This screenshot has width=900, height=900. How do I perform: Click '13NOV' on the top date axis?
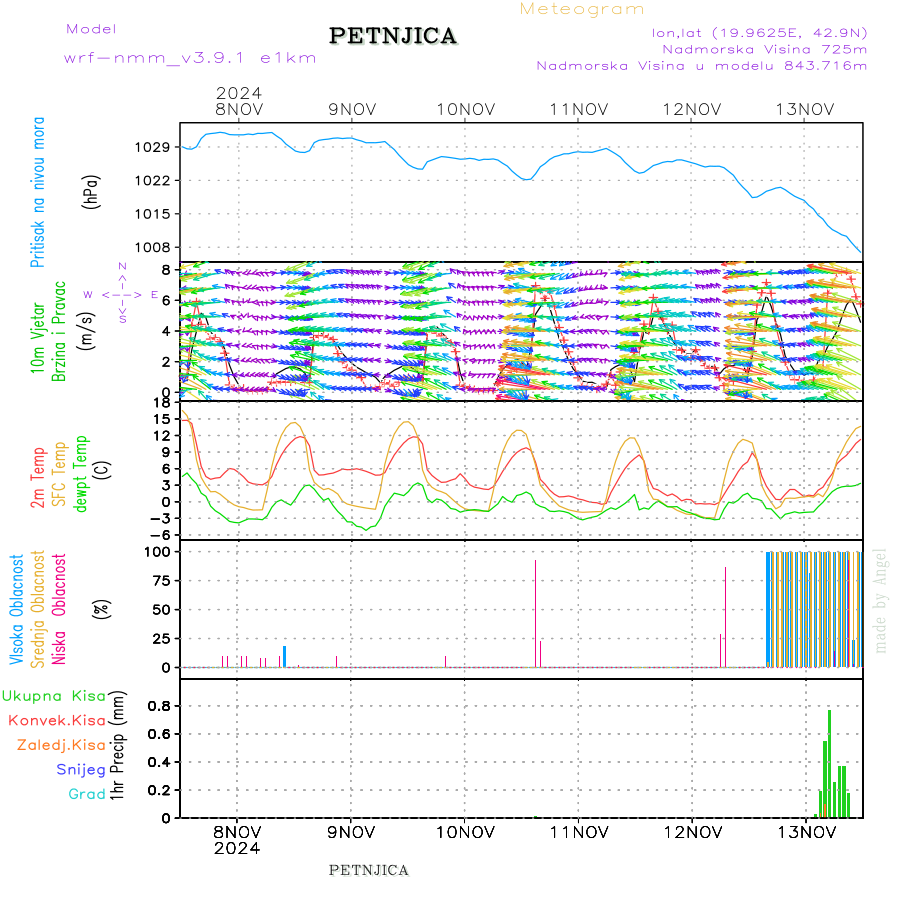pyautogui.click(x=805, y=110)
